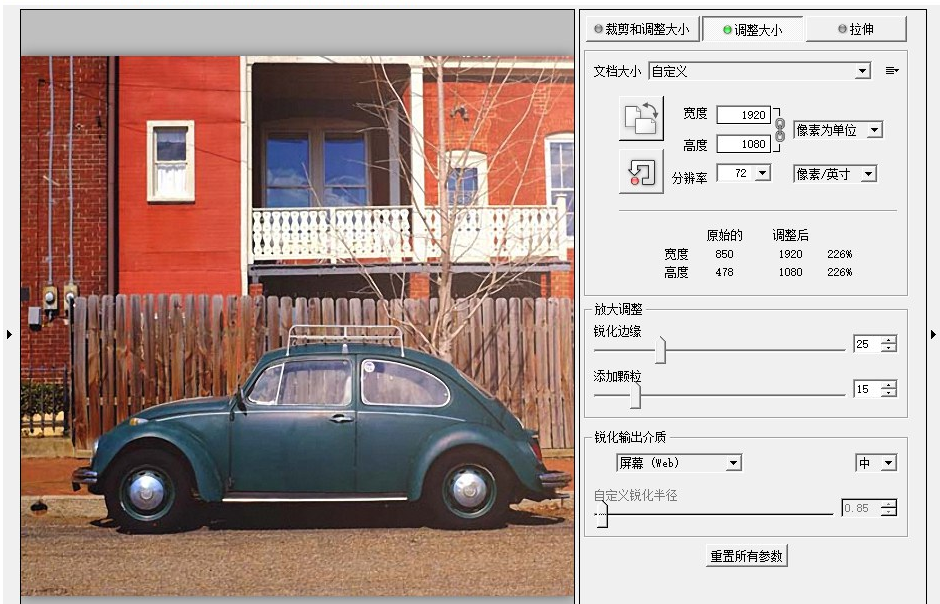The image size is (940, 604).
Task: Click the reset size icon with red dot
Action: pyautogui.click(x=641, y=171)
